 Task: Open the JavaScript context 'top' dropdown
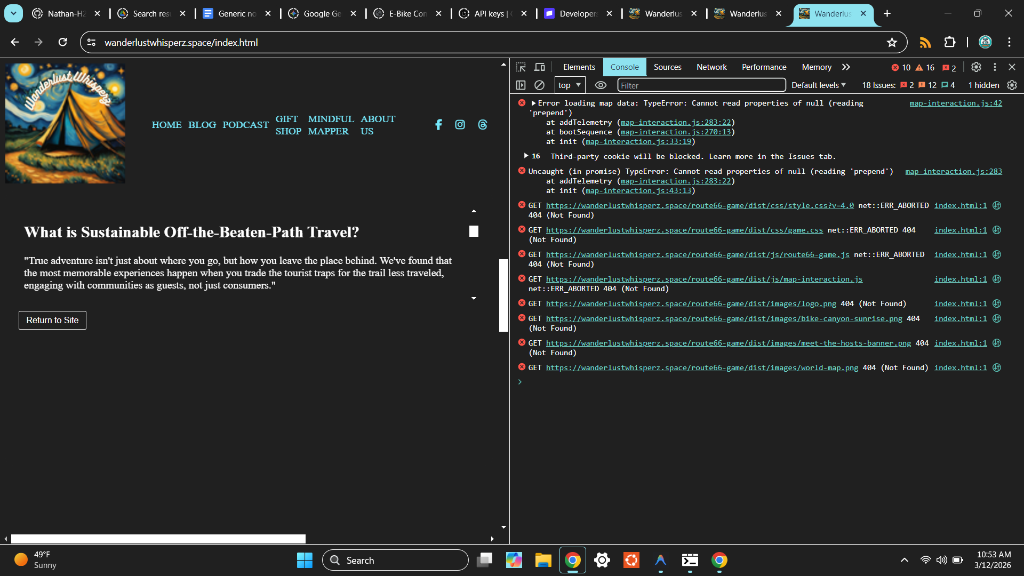570,85
